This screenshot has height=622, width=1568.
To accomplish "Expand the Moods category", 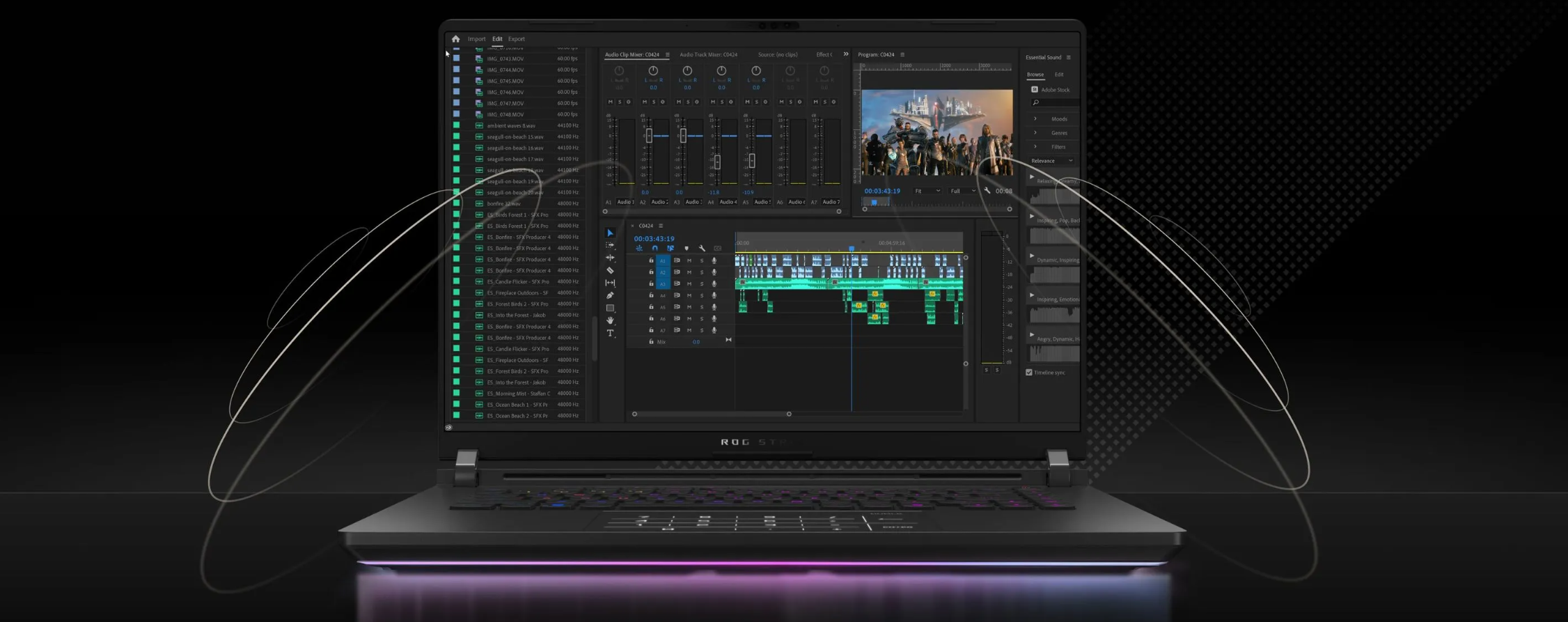I will pos(1035,119).
